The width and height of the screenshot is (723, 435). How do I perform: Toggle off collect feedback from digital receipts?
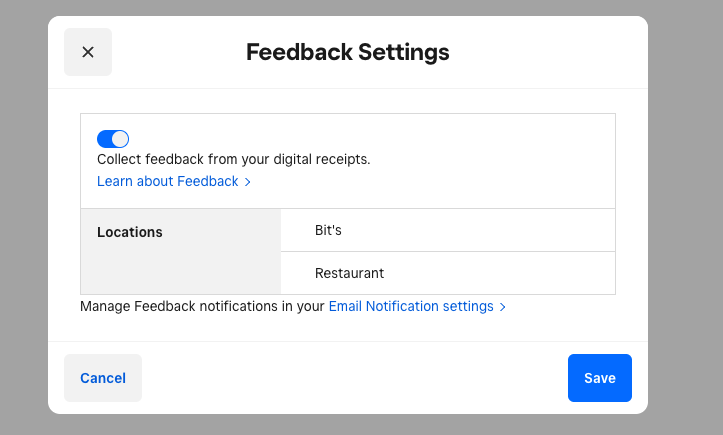(x=113, y=139)
